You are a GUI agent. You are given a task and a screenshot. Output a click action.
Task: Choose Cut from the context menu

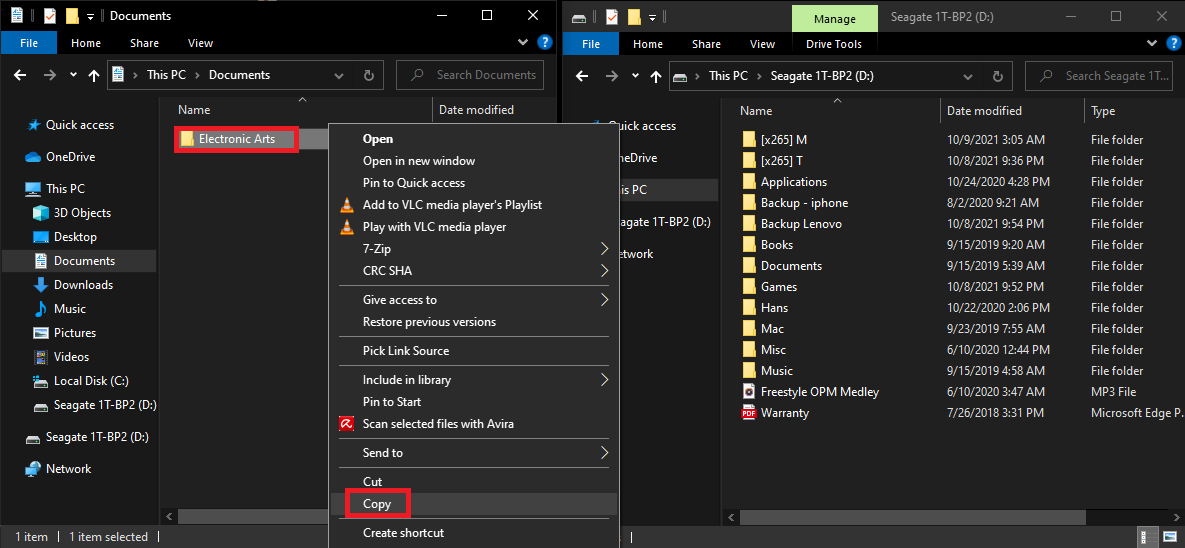373,481
